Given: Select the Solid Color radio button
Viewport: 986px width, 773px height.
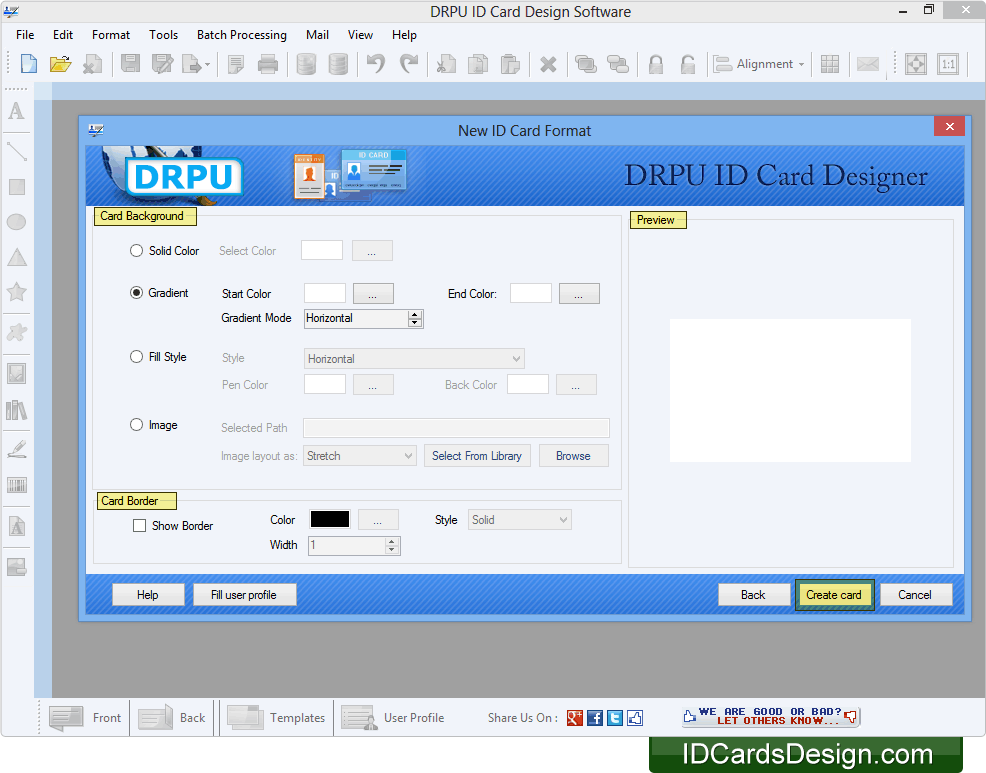Looking at the screenshot, I should [x=137, y=251].
